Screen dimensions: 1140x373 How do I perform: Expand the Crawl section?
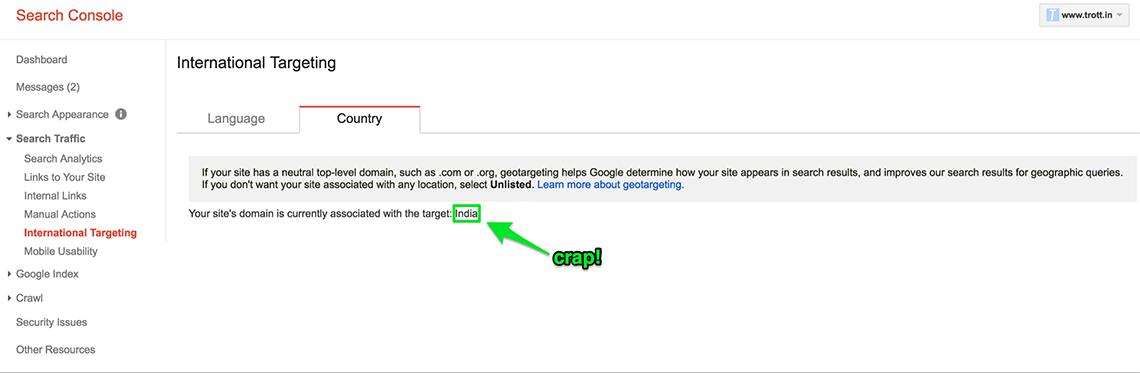click(9, 298)
